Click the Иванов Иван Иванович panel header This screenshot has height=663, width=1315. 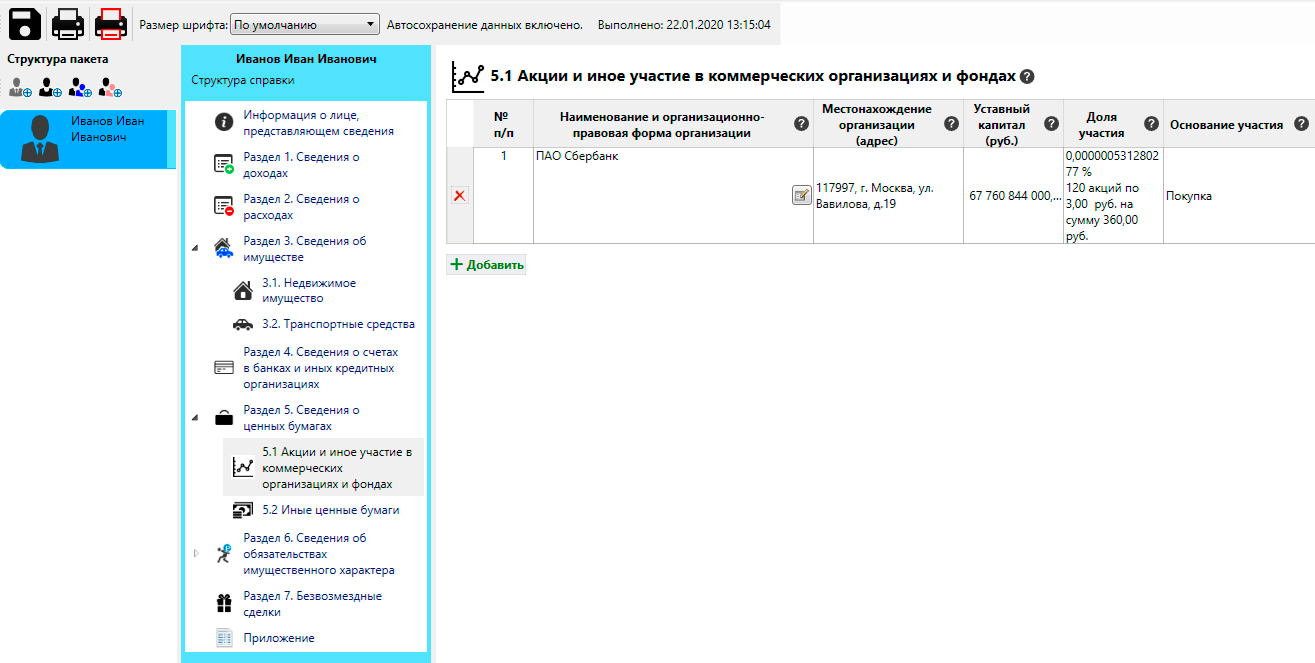point(307,60)
